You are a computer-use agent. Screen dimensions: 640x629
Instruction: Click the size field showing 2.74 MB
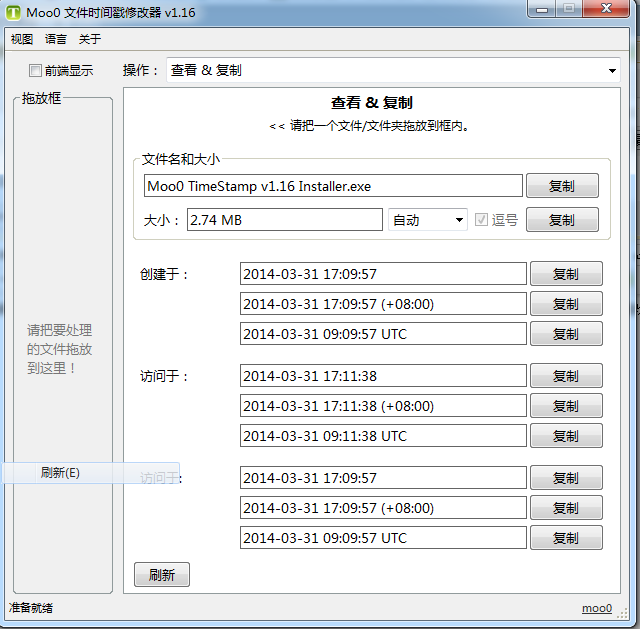point(284,220)
